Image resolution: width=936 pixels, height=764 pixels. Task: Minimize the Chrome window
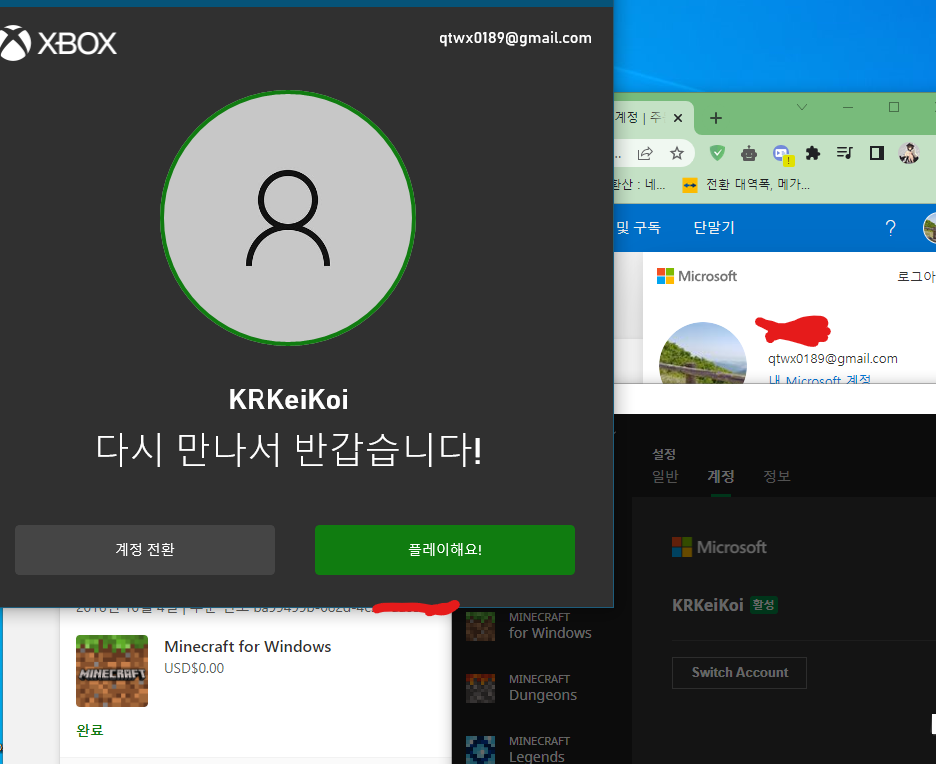(848, 107)
